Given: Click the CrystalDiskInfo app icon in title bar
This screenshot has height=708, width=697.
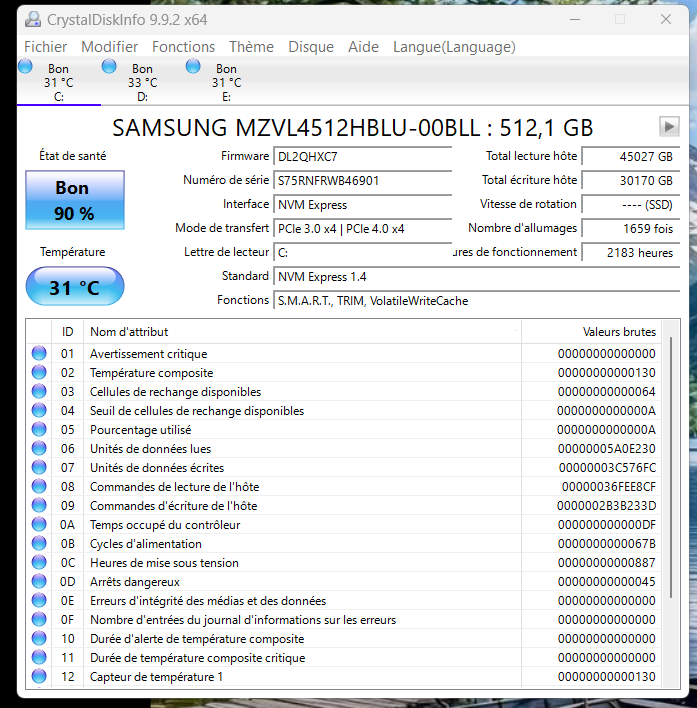Looking at the screenshot, I should tap(33, 19).
